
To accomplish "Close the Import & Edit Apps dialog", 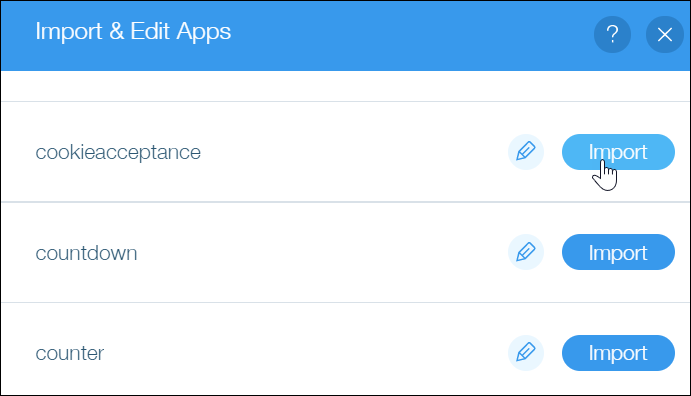I will click(x=665, y=34).
